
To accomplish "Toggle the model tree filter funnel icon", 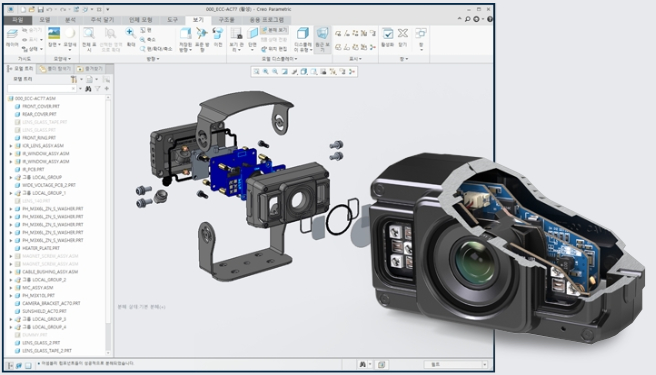I will pyautogui.click(x=97, y=89).
